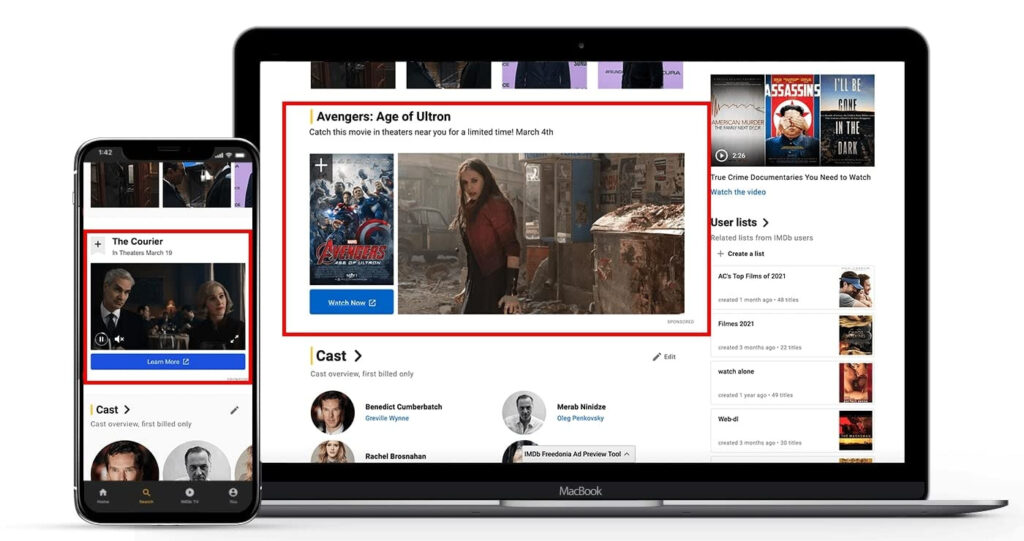Open the You profile tab on phone
Image resolution: width=1024 pixels, height=541 pixels.
[233, 495]
